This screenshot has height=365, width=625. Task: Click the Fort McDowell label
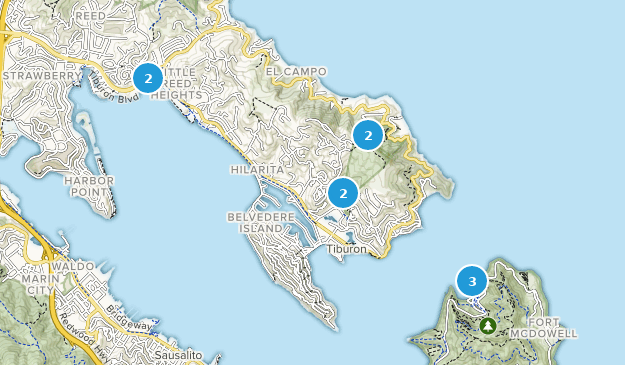pos(544,328)
